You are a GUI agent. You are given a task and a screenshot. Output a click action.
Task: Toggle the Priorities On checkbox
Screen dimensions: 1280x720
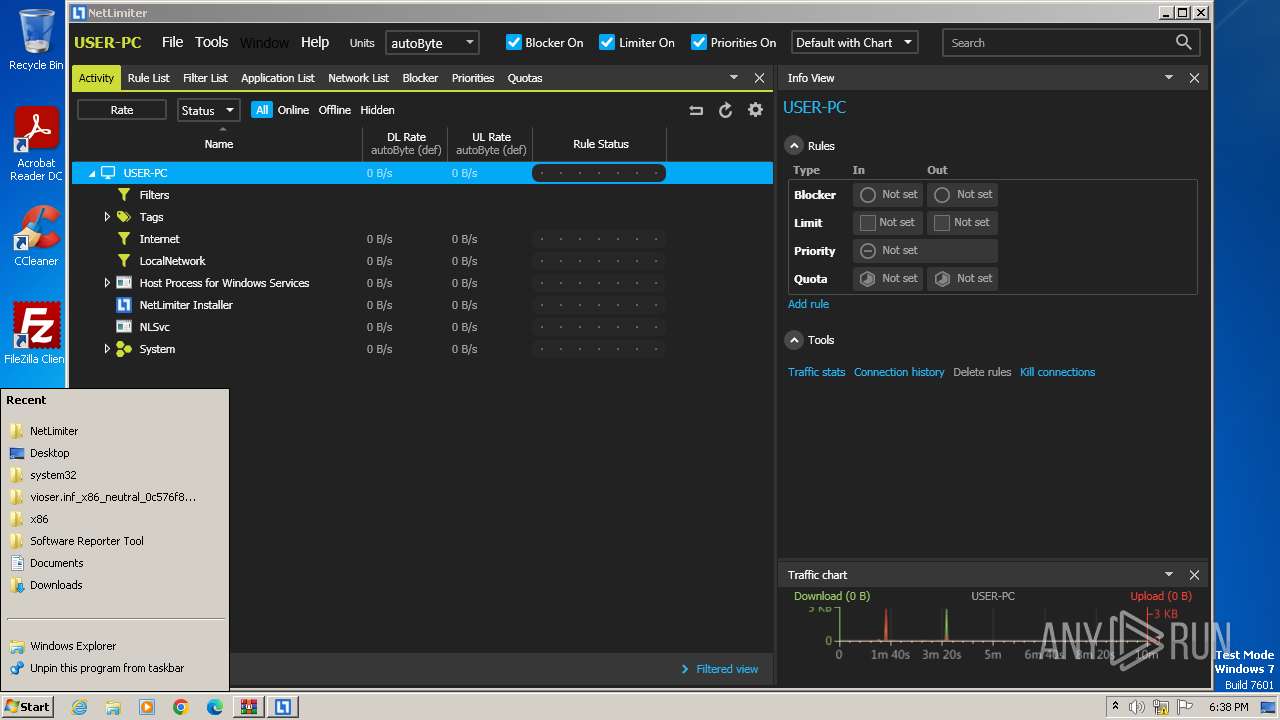click(699, 42)
